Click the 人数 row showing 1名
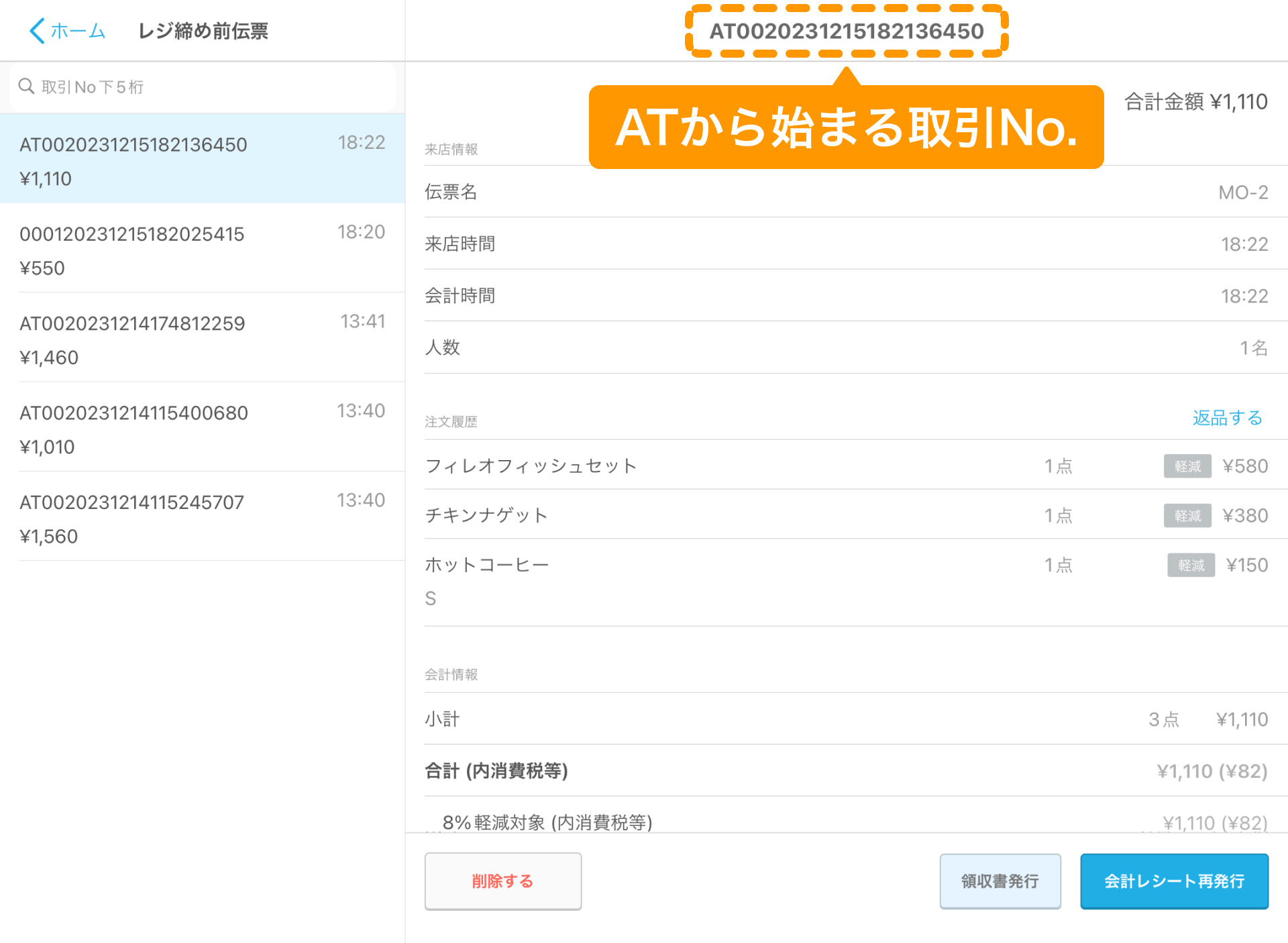 coord(846,347)
